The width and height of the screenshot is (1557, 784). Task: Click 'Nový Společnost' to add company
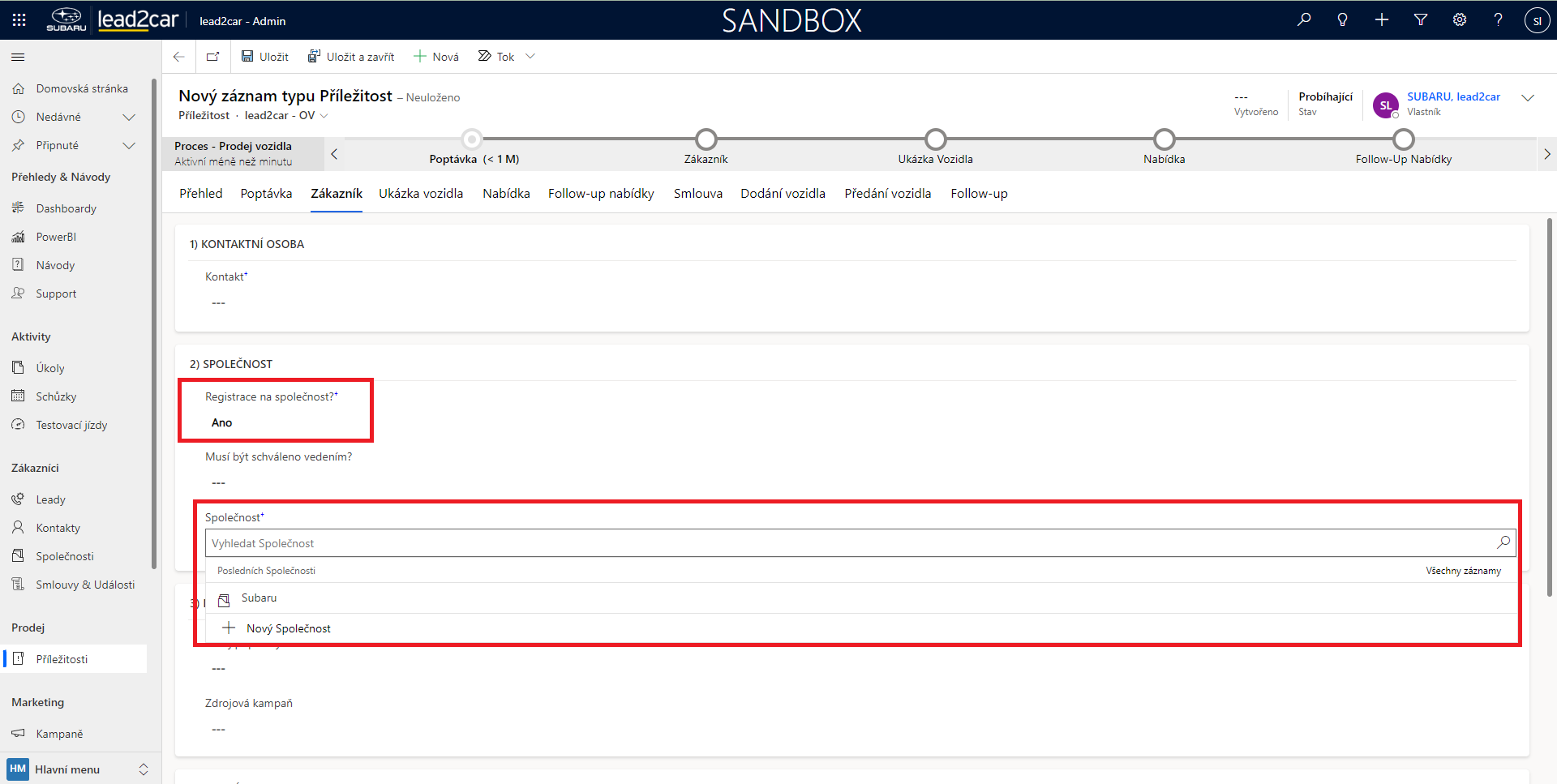[288, 628]
